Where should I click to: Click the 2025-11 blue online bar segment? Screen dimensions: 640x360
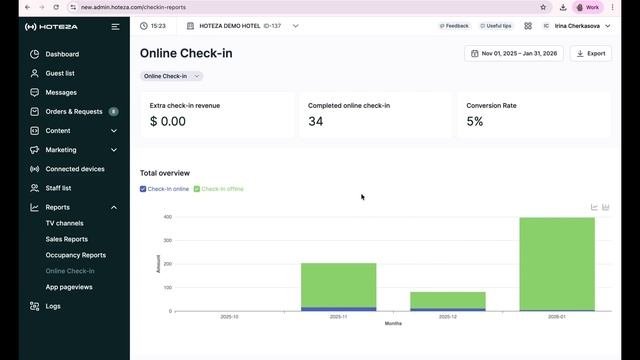point(339,309)
